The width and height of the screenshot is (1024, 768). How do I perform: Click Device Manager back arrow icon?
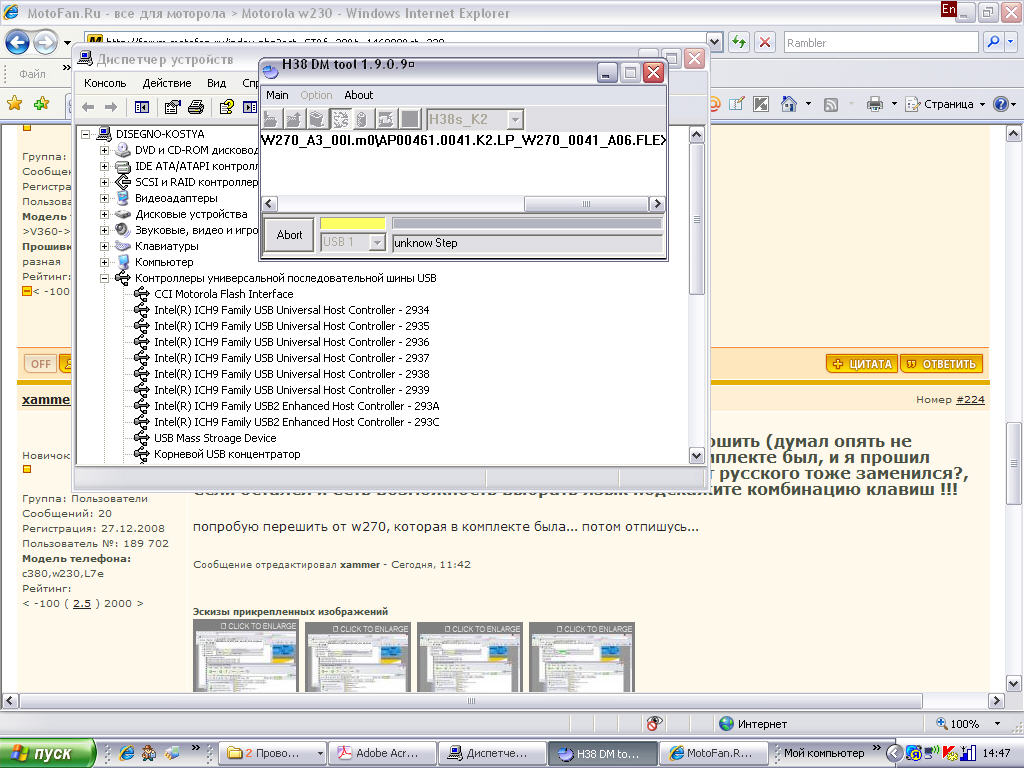pos(89,107)
